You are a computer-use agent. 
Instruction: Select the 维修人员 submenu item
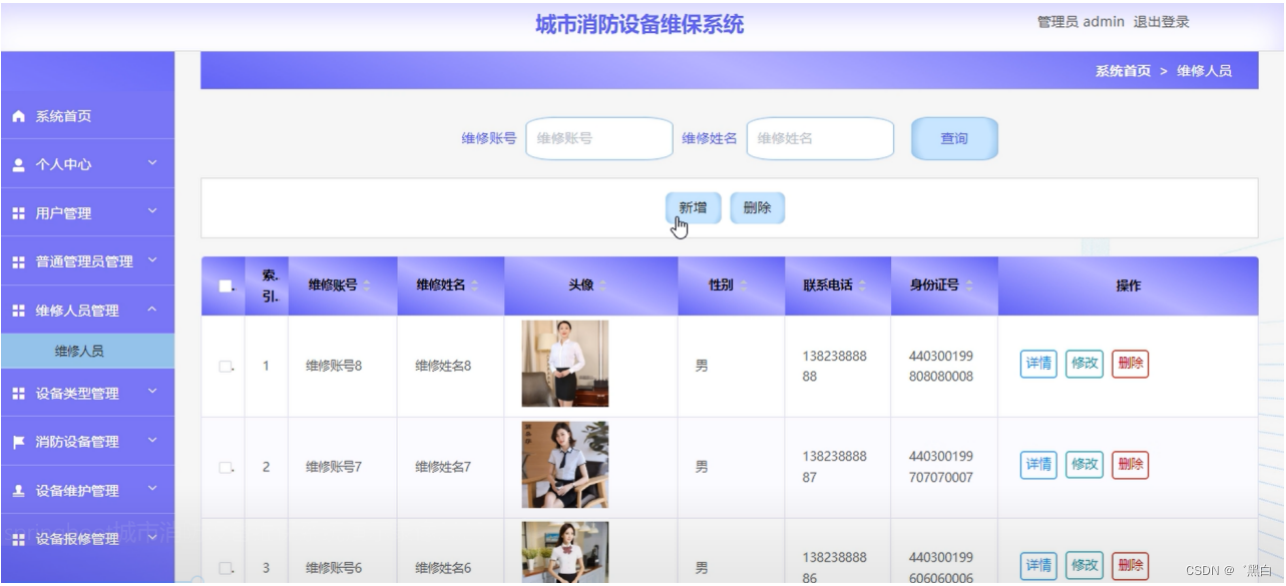(87, 351)
